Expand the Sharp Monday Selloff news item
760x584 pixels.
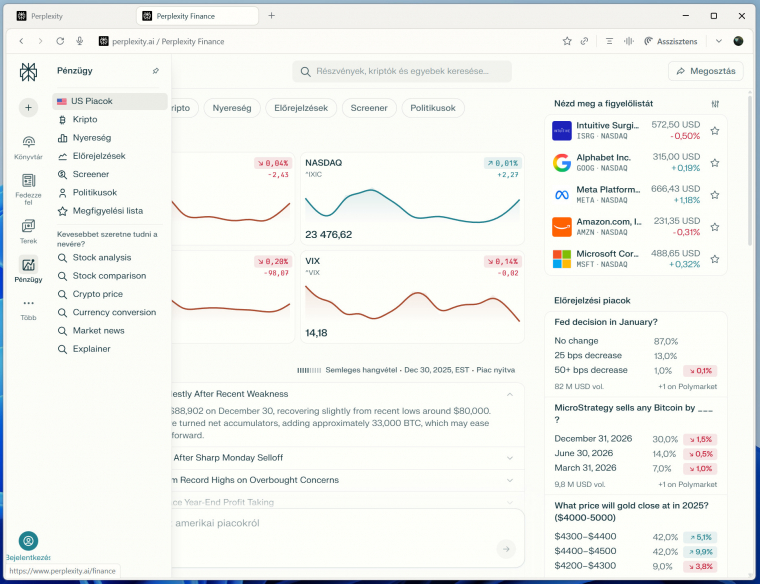coord(509,457)
